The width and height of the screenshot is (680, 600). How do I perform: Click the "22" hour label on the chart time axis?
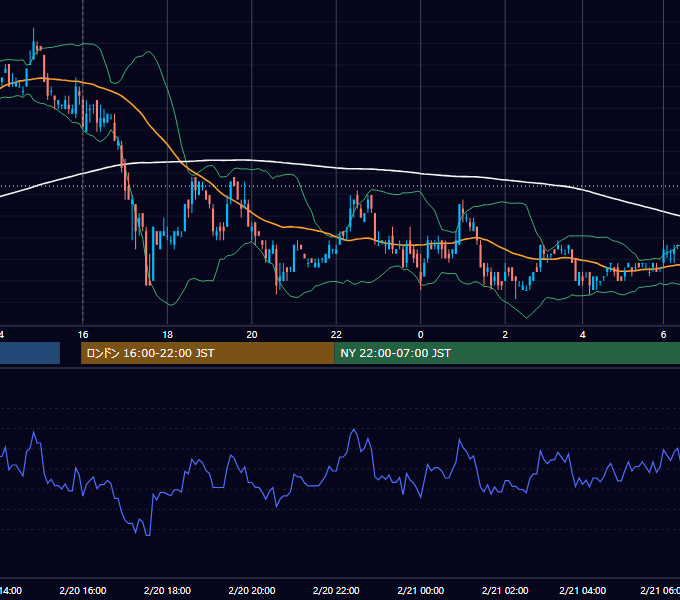pos(336,335)
